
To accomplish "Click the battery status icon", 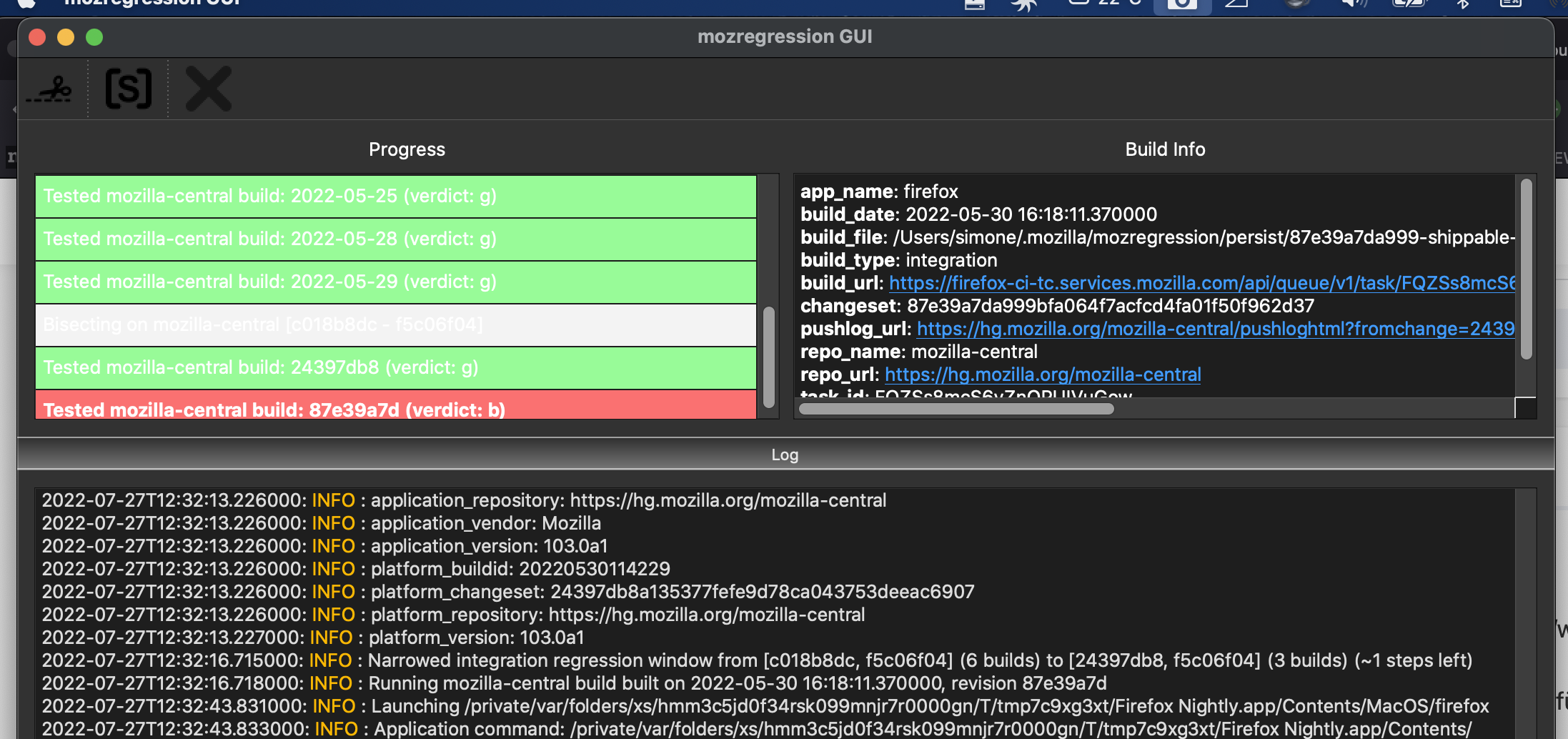I will coord(1409,4).
